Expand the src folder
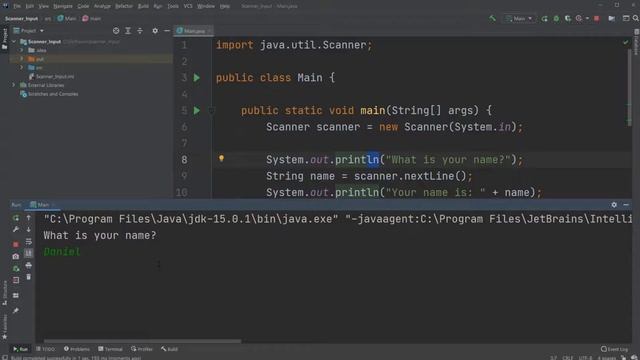 pos(22,67)
